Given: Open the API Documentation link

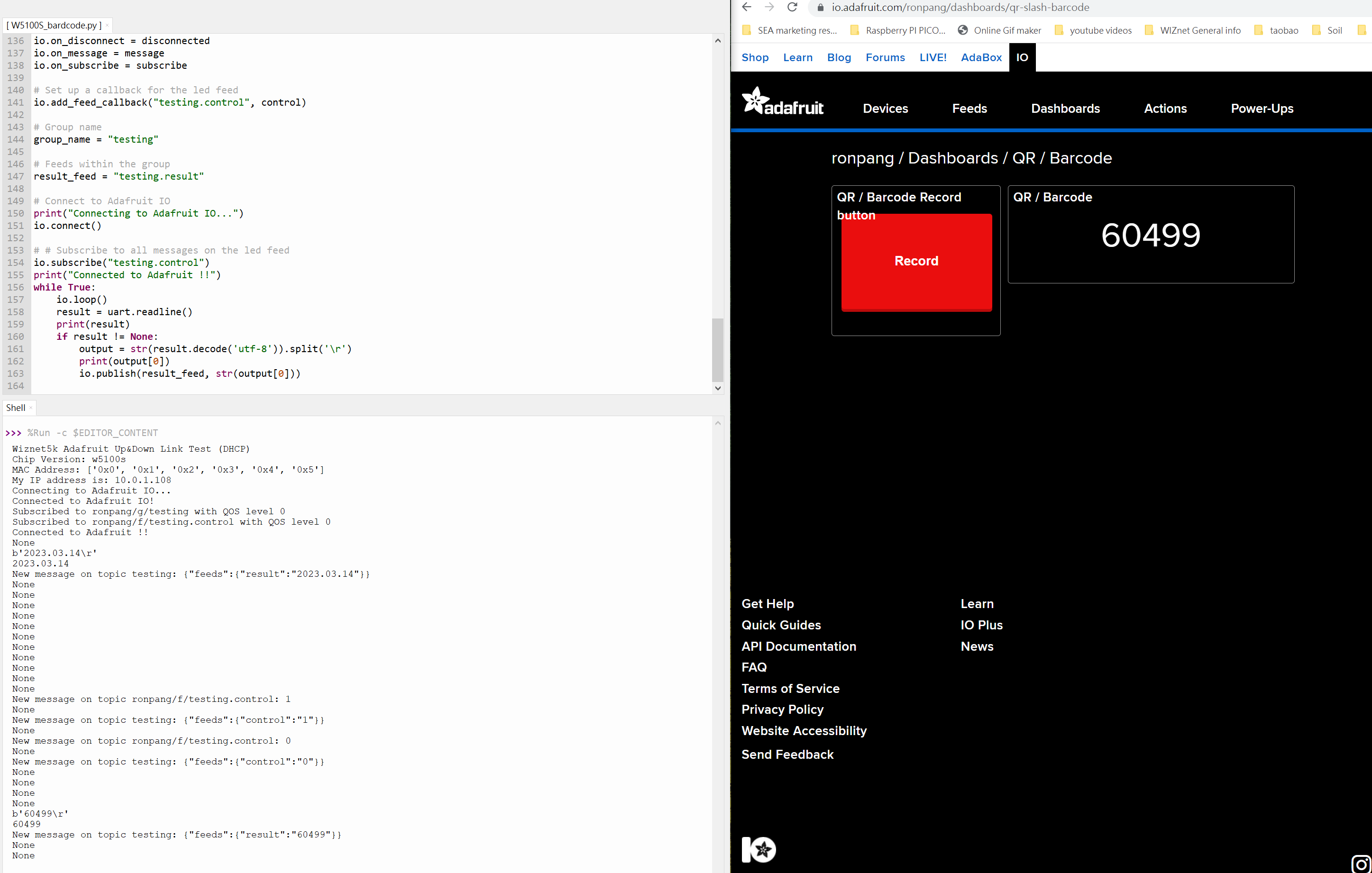Looking at the screenshot, I should 798,646.
